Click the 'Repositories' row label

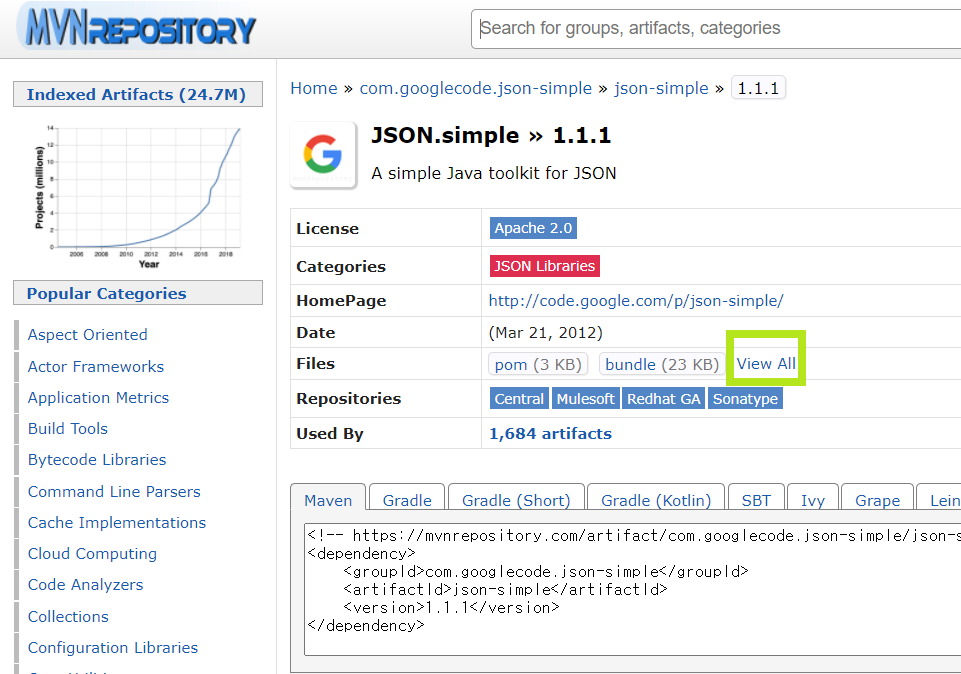coord(349,398)
